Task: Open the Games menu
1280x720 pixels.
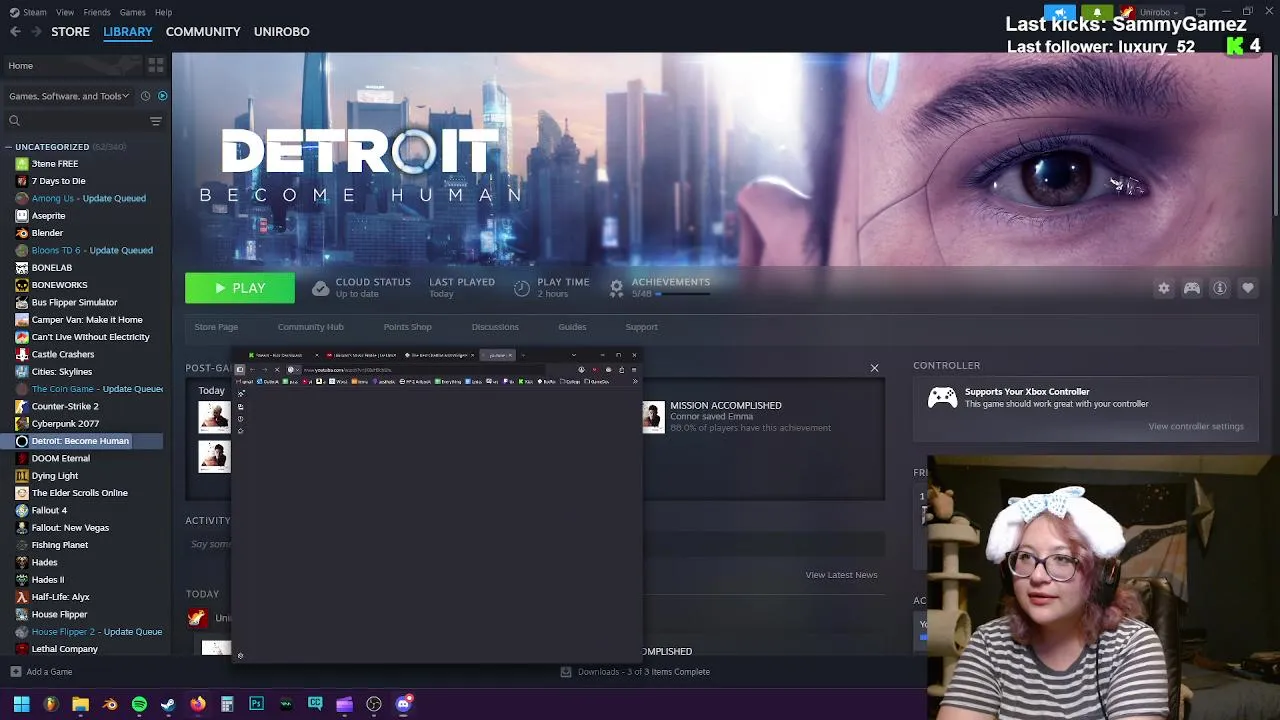Action: point(132,12)
